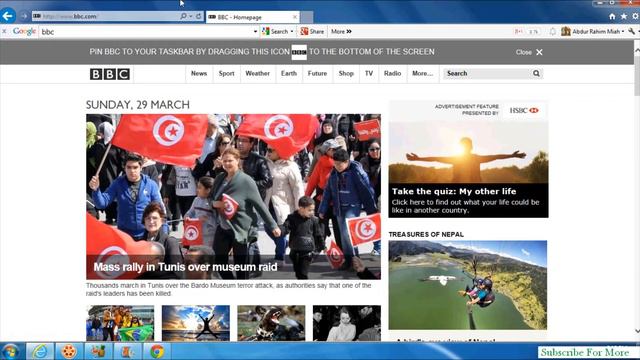Open the black and white woman thumbnail
640x360 pixels.
347,323
